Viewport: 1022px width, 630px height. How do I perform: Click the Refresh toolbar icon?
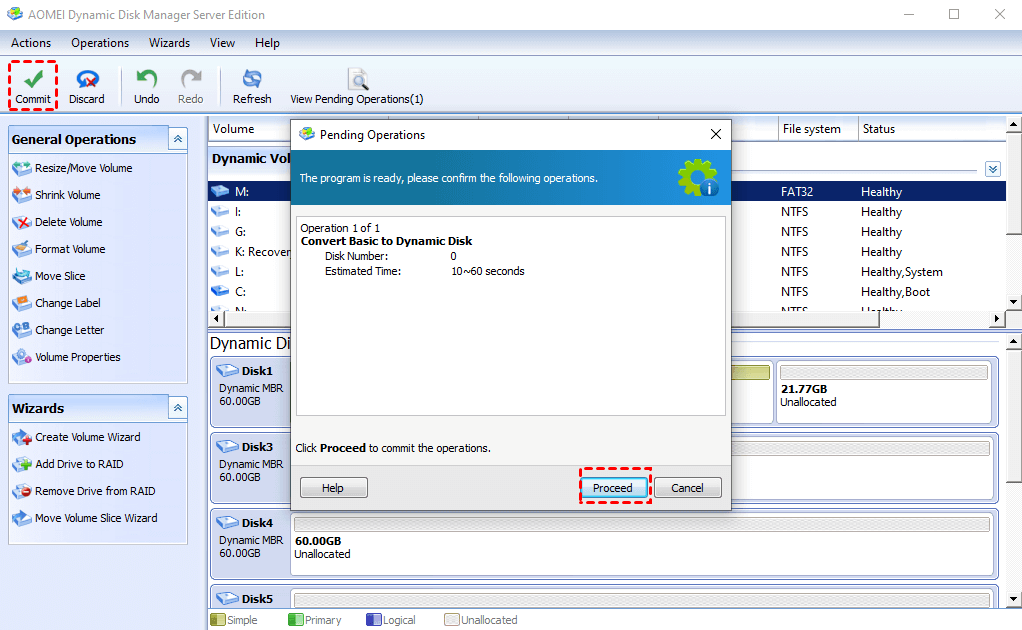(x=252, y=79)
